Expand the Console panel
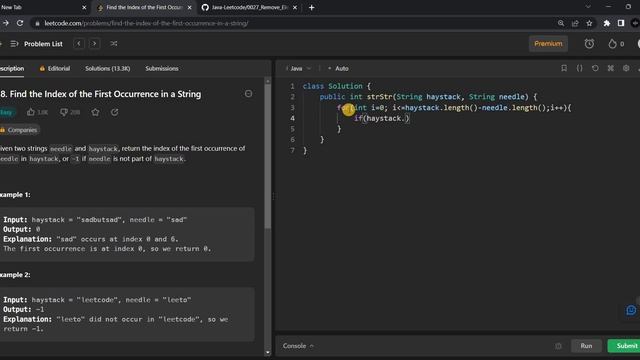Image resolution: width=640 pixels, height=360 pixels. point(298,346)
